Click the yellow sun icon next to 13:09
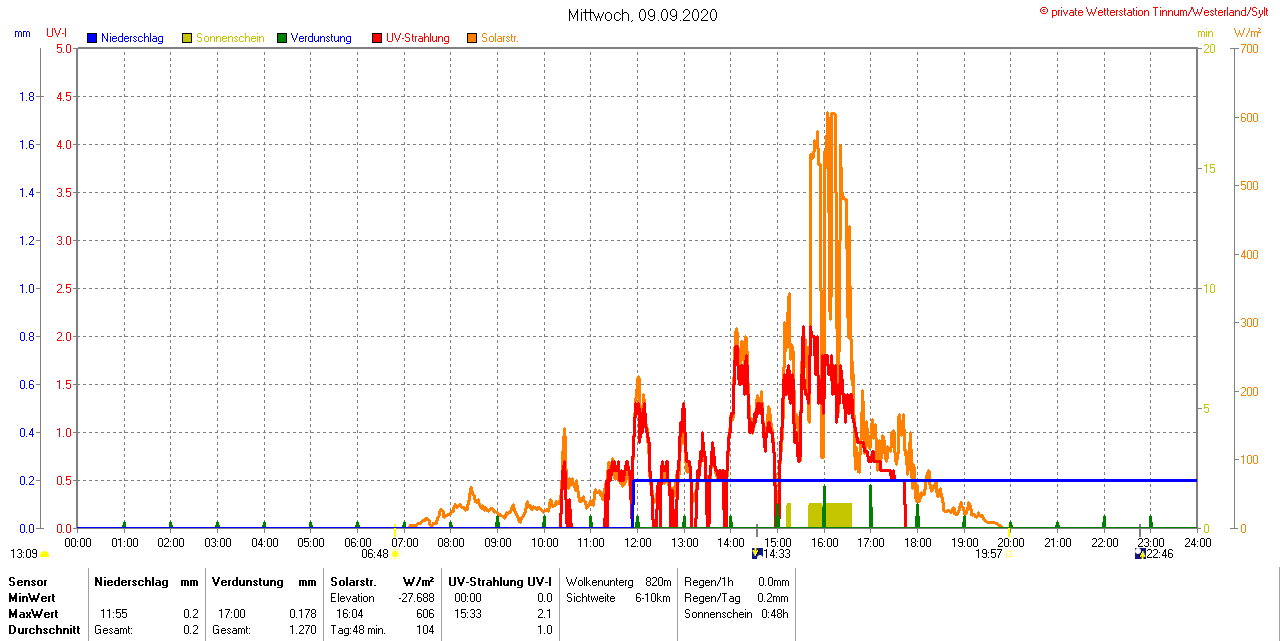The height and width of the screenshot is (641, 1280). pyautogui.click(x=45, y=554)
